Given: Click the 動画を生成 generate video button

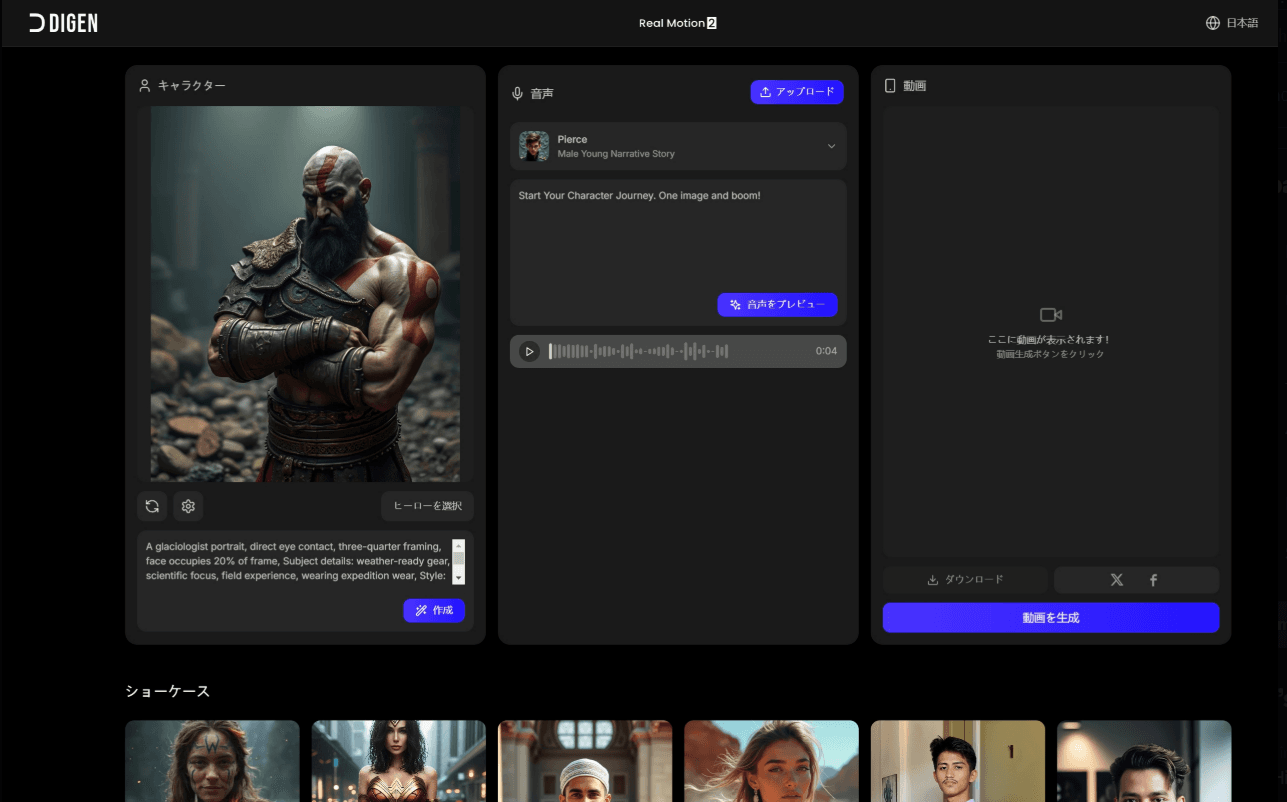Looking at the screenshot, I should pyautogui.click(x=1051, y=618).
